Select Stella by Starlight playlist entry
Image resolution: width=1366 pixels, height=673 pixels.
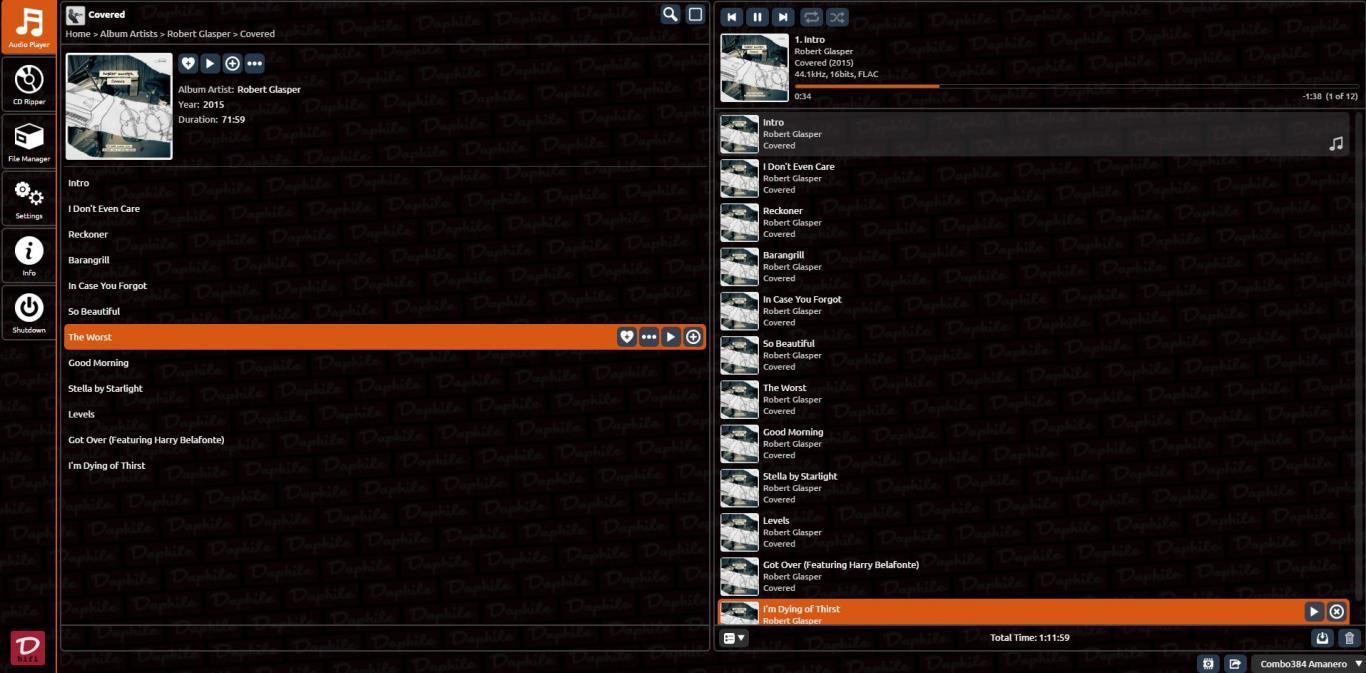coord(1035,488)
